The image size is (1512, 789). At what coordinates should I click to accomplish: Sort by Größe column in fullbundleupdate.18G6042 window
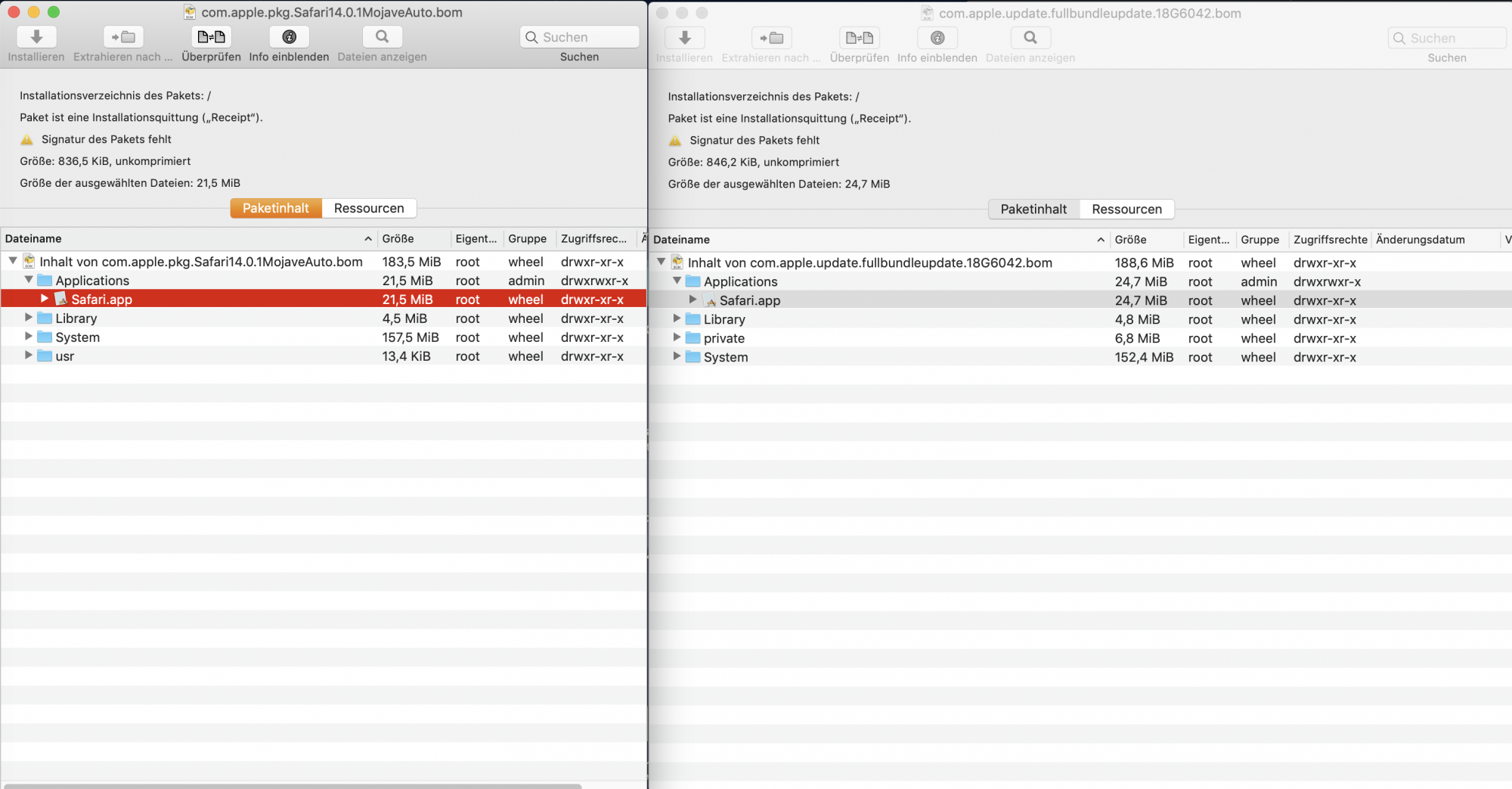click(x=1147, y=240)
